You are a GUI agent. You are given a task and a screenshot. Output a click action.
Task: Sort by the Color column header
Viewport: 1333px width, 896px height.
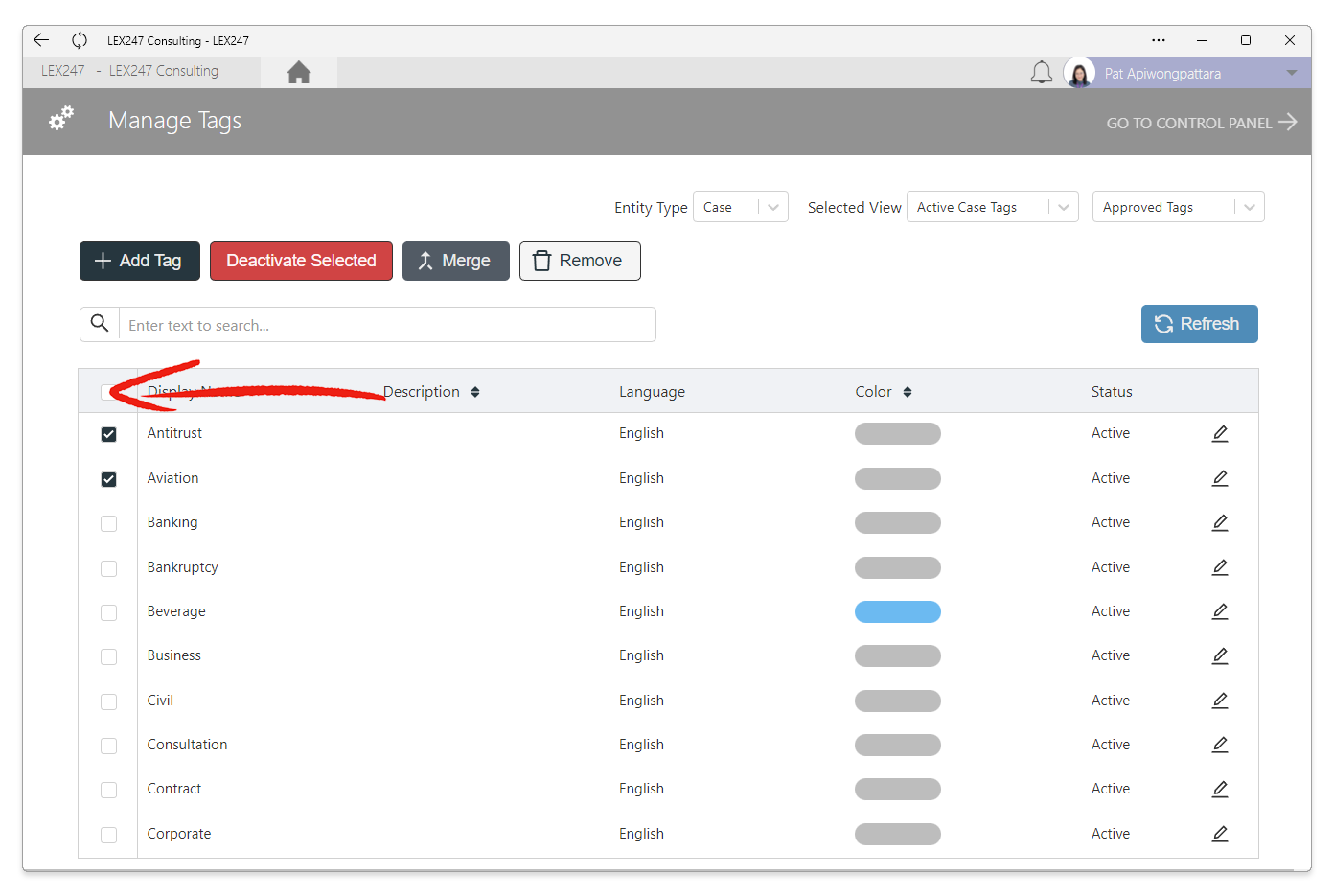point(884,392)
